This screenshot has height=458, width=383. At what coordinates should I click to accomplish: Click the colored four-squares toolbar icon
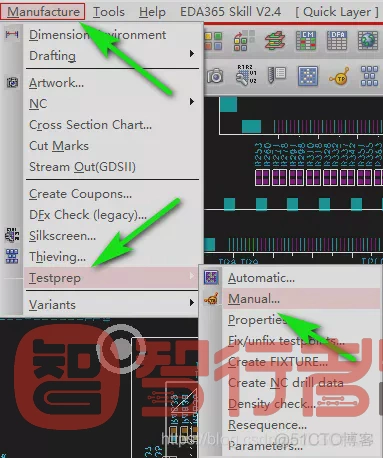tap(213, 41)
